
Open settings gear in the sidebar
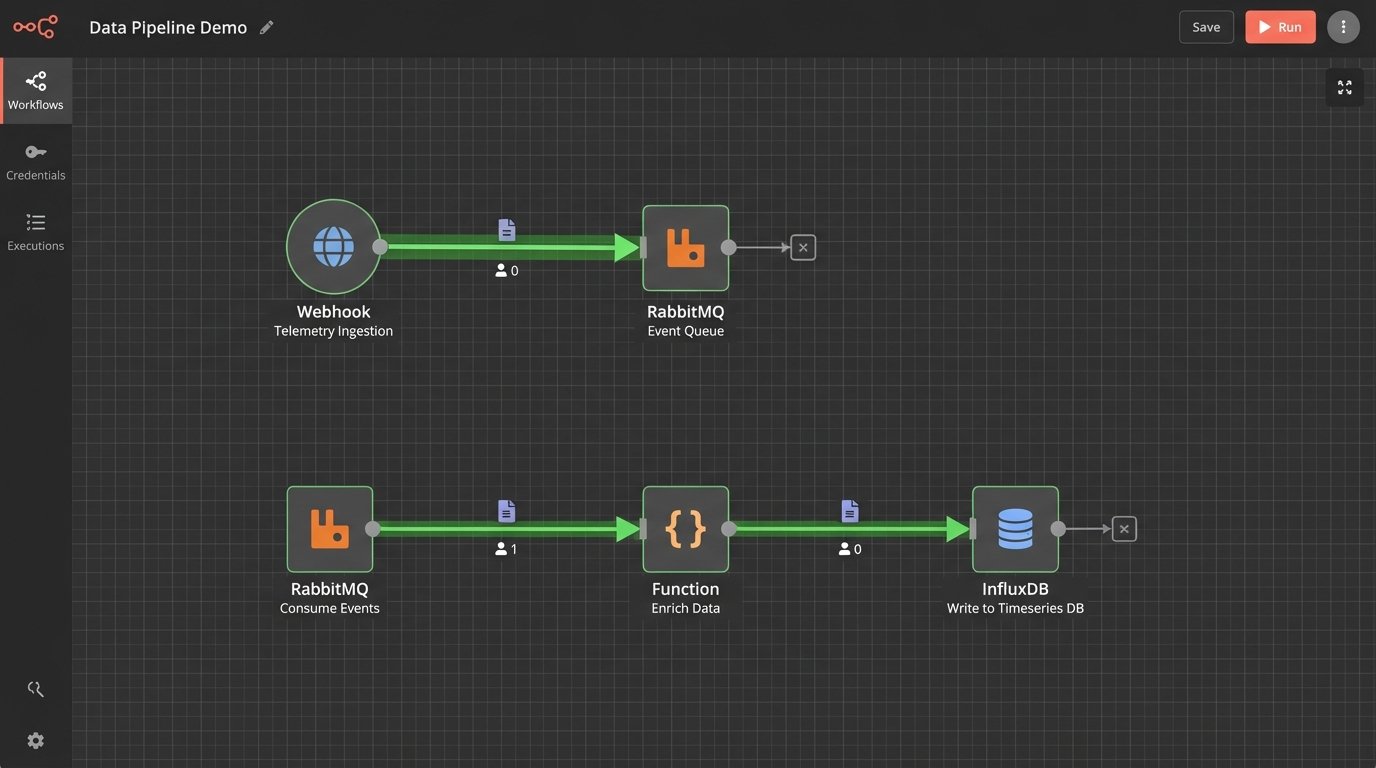pos(35,741)
